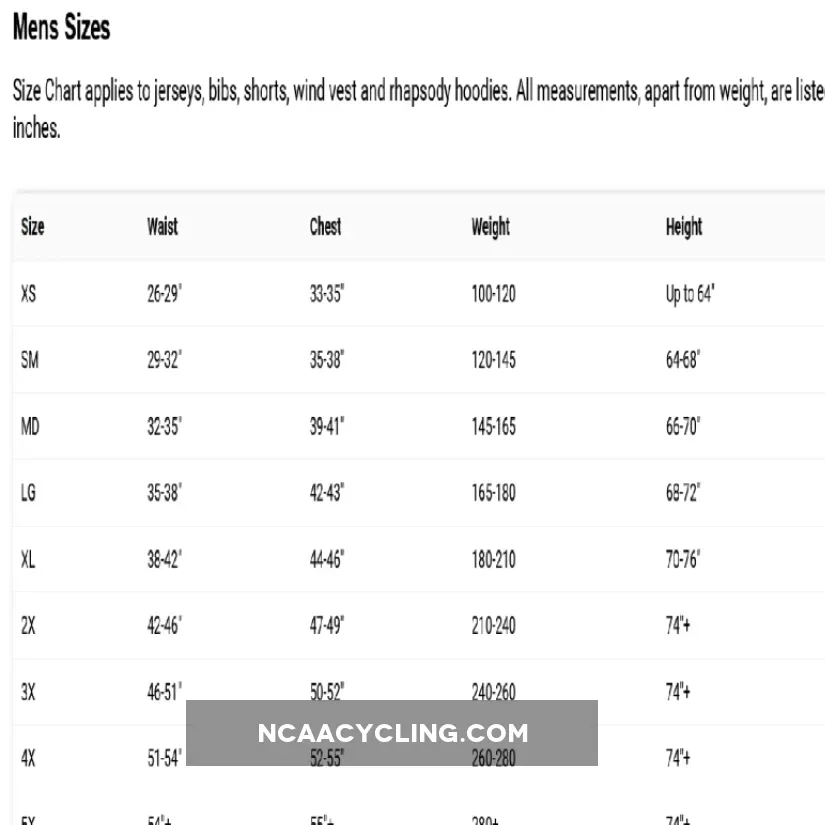
Task: Select the XS size row label
Action: click(29, 294)
